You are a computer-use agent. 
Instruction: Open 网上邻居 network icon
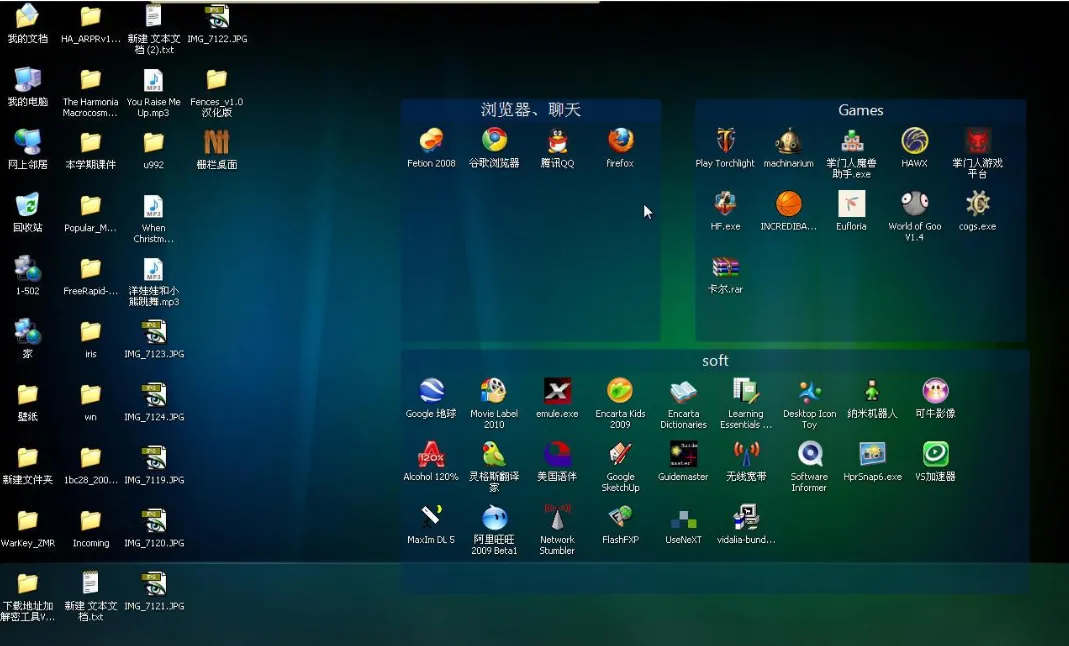pos(27,142)
